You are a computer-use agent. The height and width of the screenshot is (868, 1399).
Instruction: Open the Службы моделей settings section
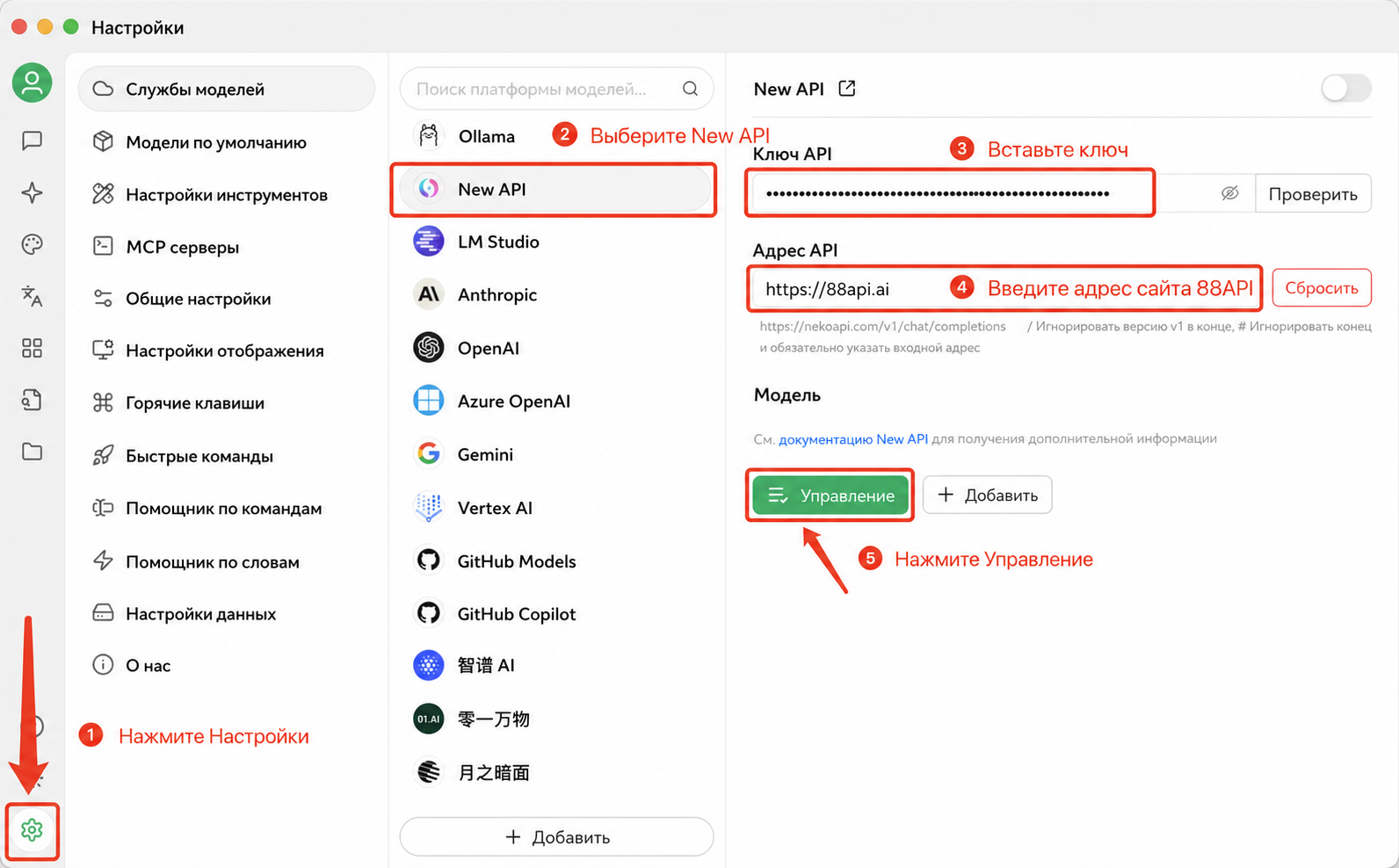[227, 89]
